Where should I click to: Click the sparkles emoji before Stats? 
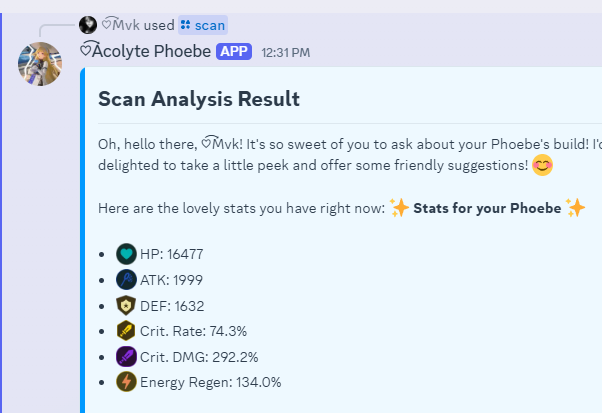point(398,208)
